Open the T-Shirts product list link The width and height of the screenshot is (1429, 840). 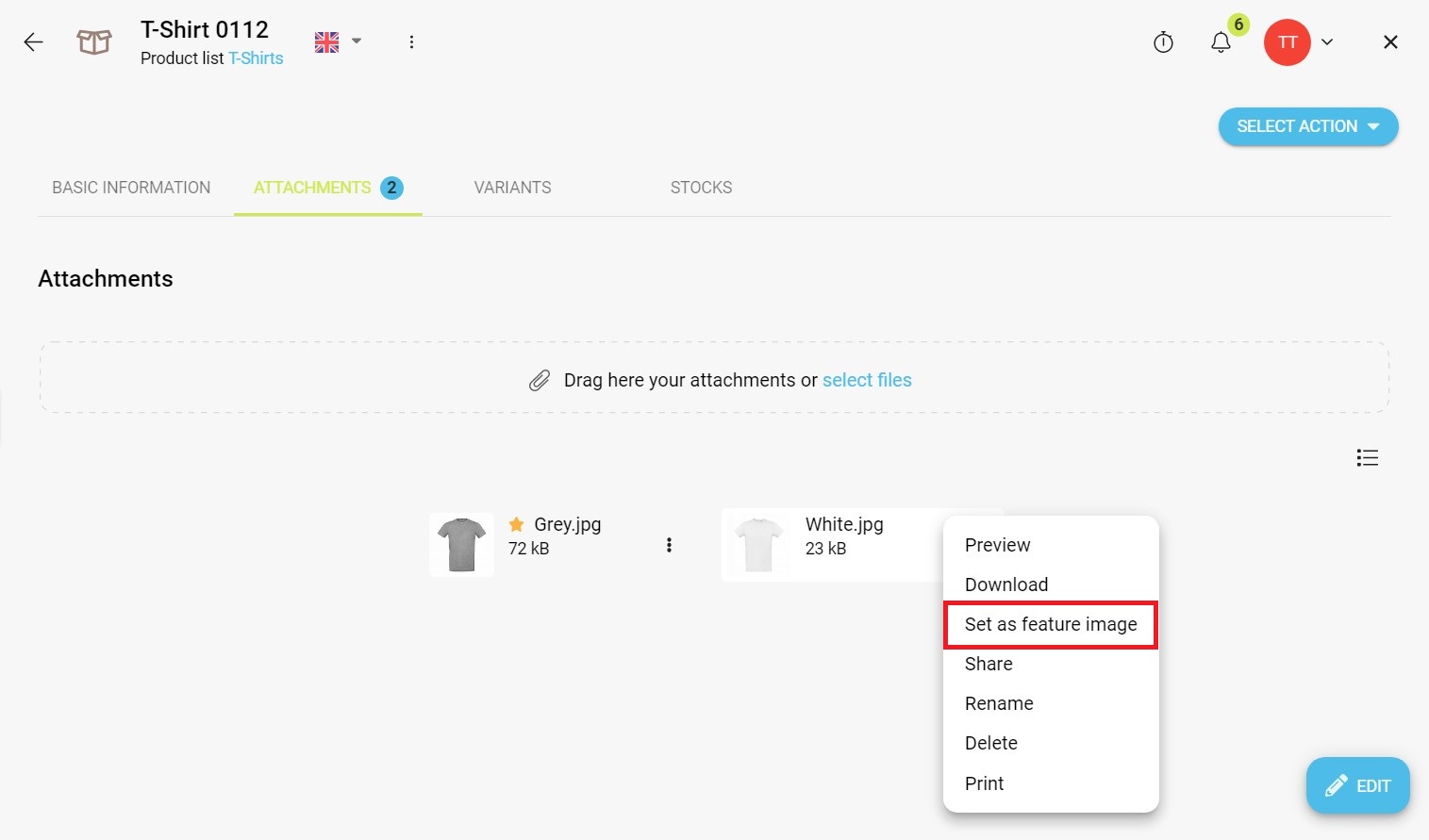pos(256,58)
